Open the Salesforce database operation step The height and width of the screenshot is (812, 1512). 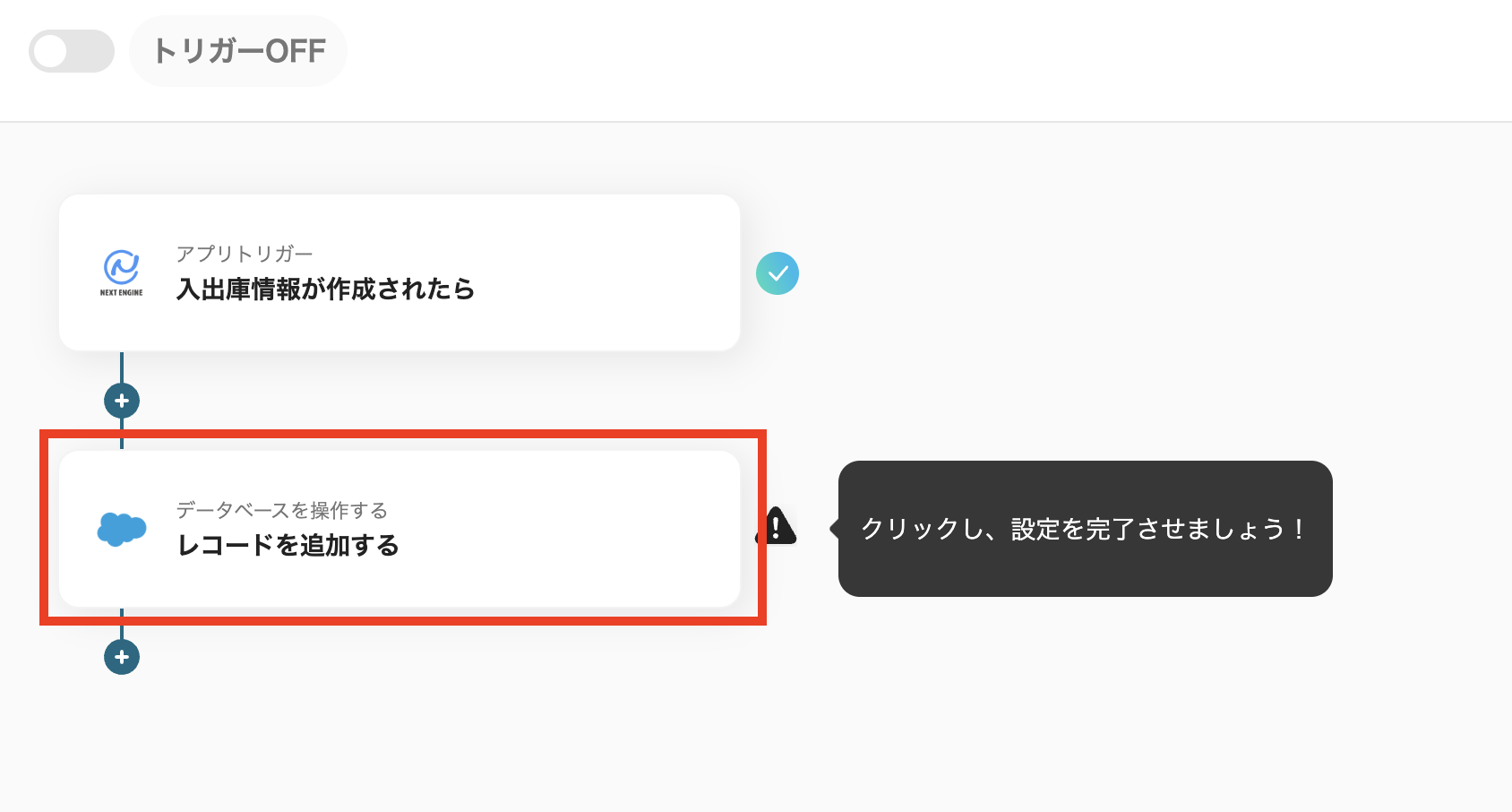[x=399, y=529]
